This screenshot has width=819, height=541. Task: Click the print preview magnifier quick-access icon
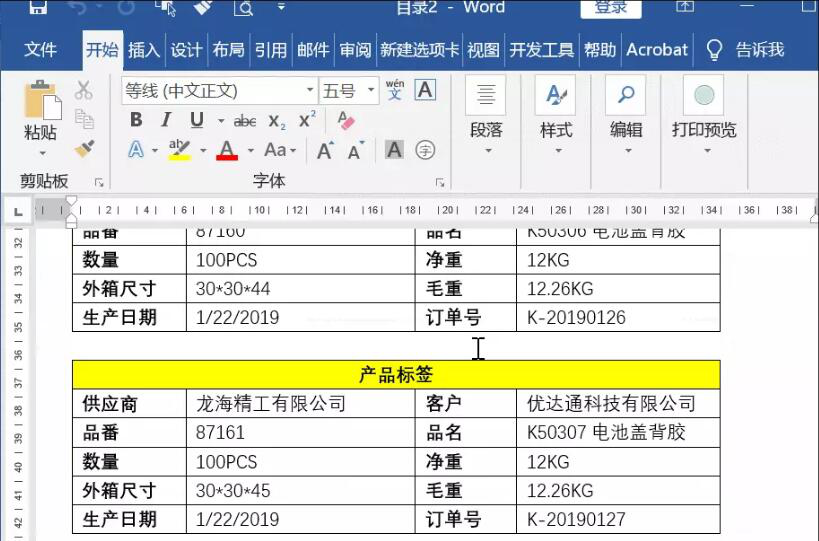click(x=243, y=7)
